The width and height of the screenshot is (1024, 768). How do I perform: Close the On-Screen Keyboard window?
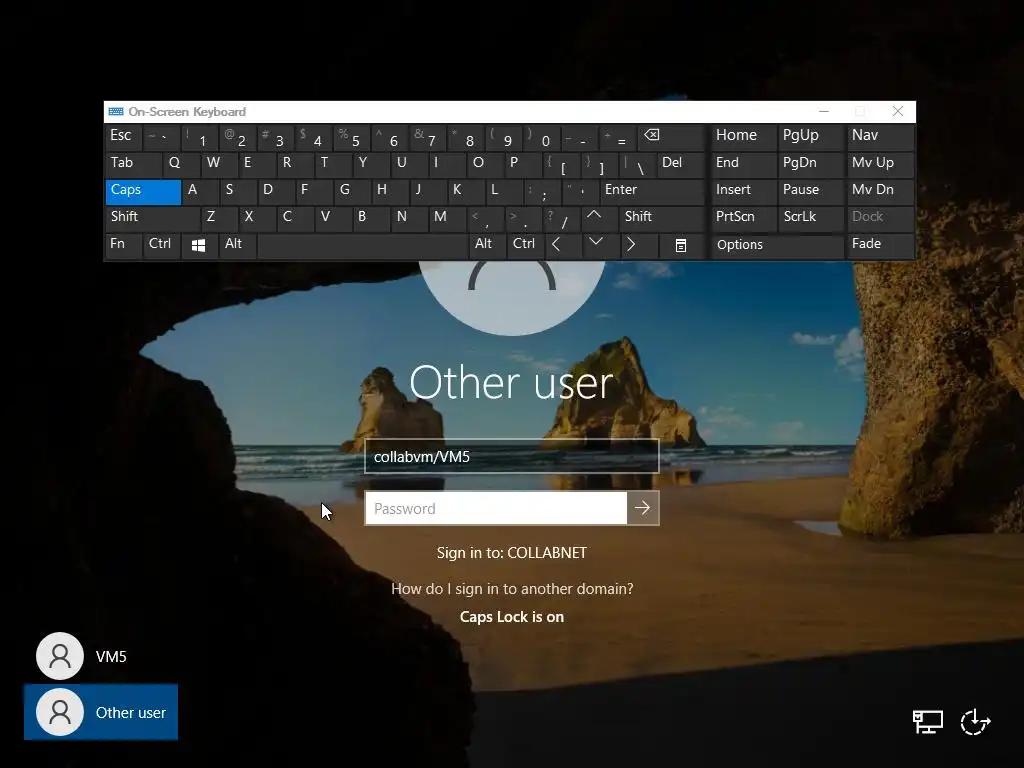(898, 112)
